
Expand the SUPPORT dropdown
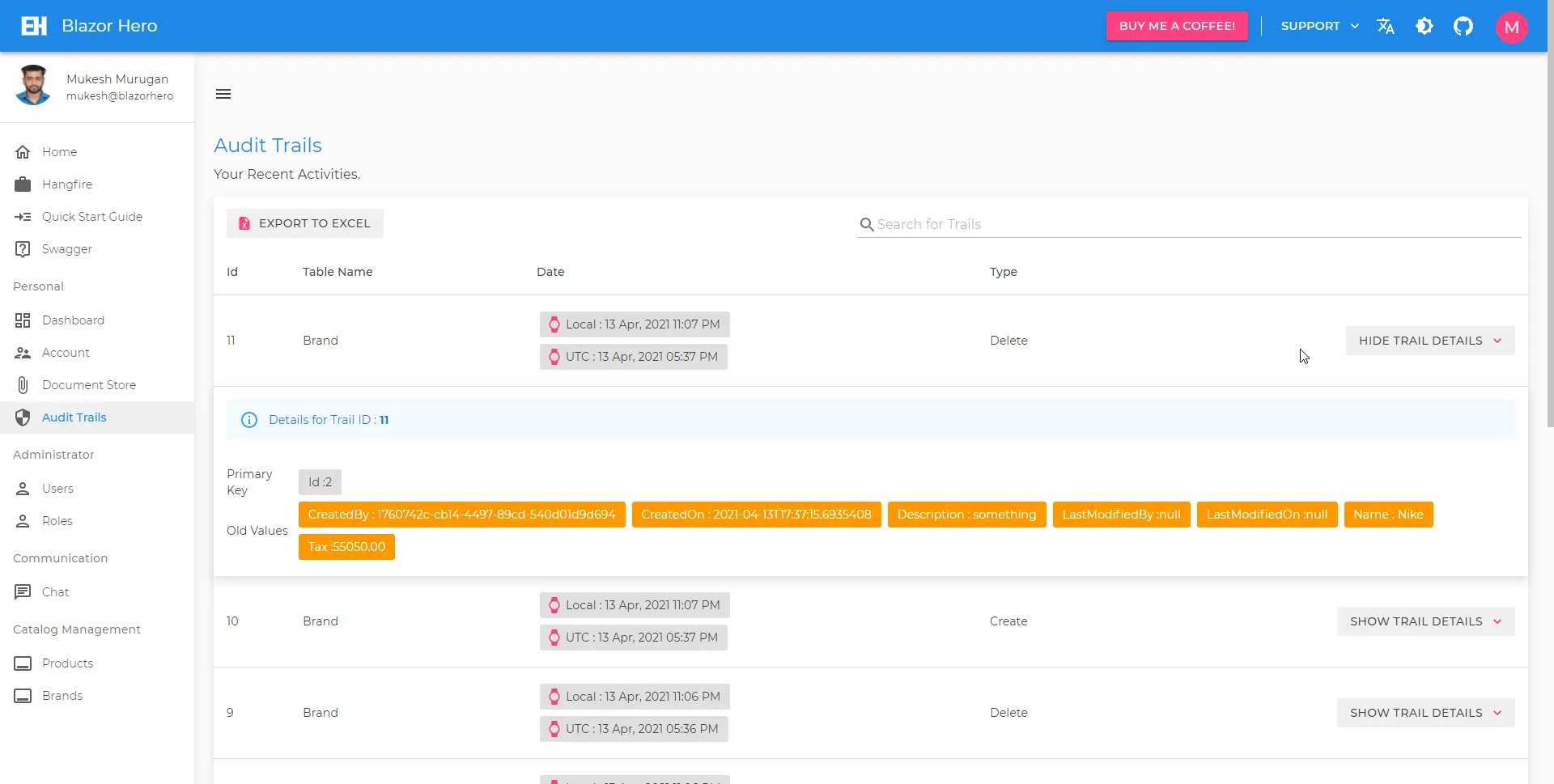click(x=1319, y=26)
